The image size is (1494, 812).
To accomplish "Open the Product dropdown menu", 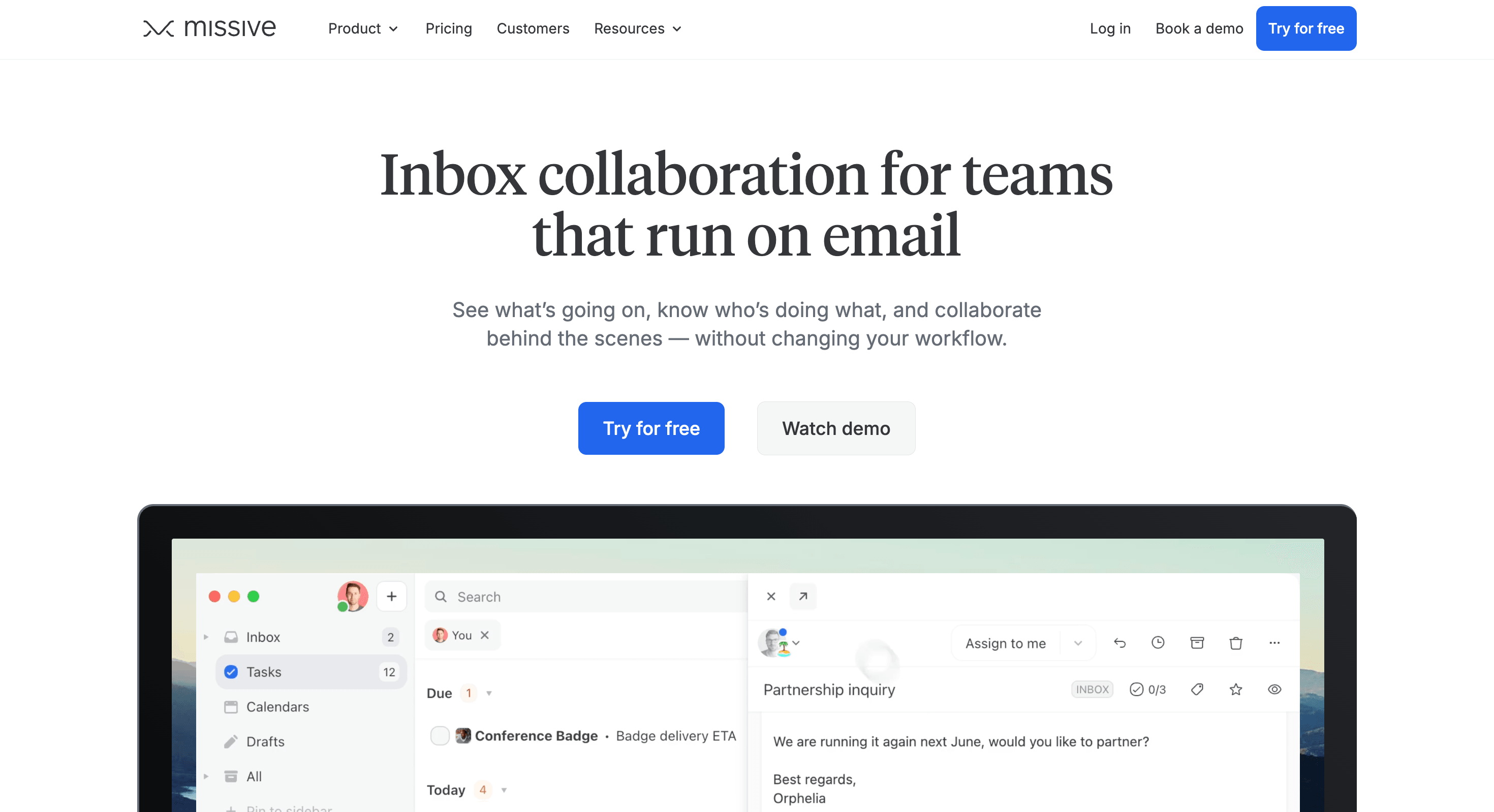I will (x=363, y=28).
